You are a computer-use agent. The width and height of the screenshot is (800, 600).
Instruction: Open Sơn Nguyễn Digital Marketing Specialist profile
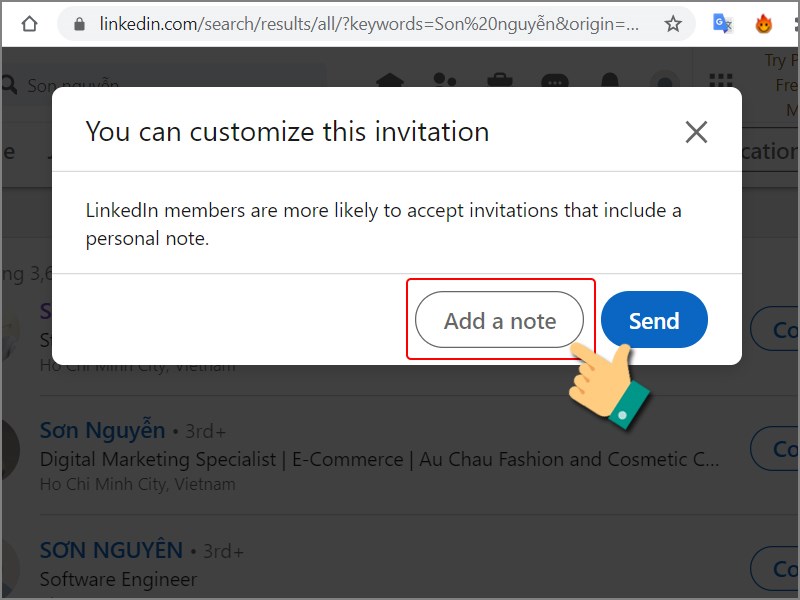tap(103, 430)
